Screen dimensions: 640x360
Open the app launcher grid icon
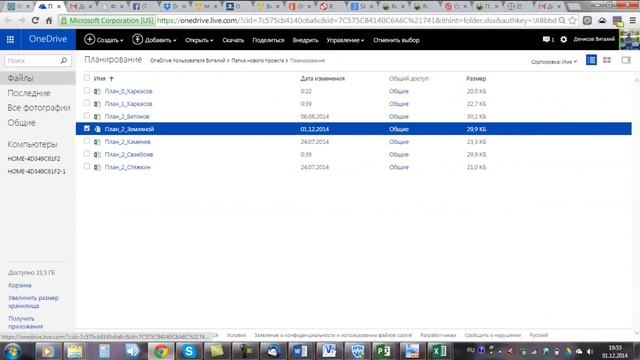[10, 40]
